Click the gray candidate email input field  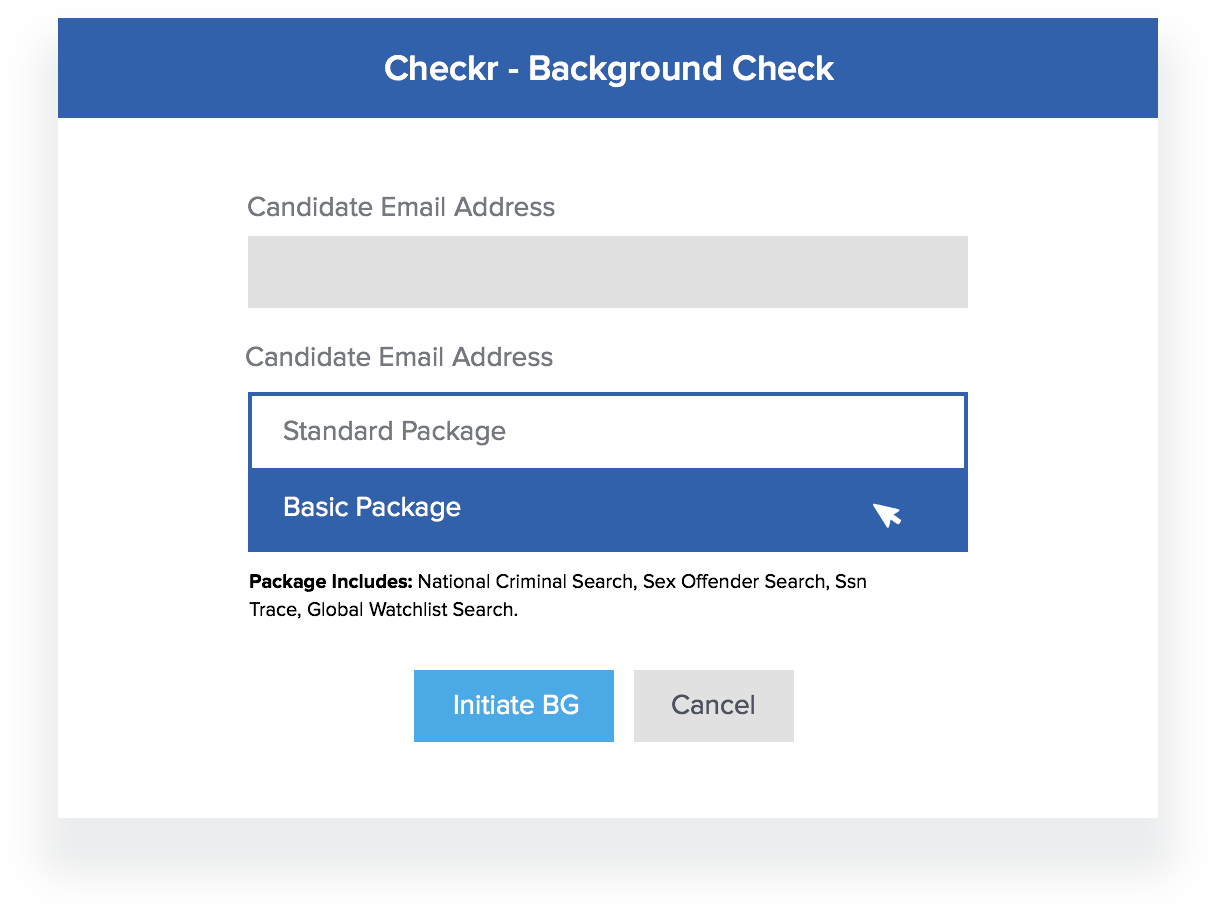click(x=607, y=272)
